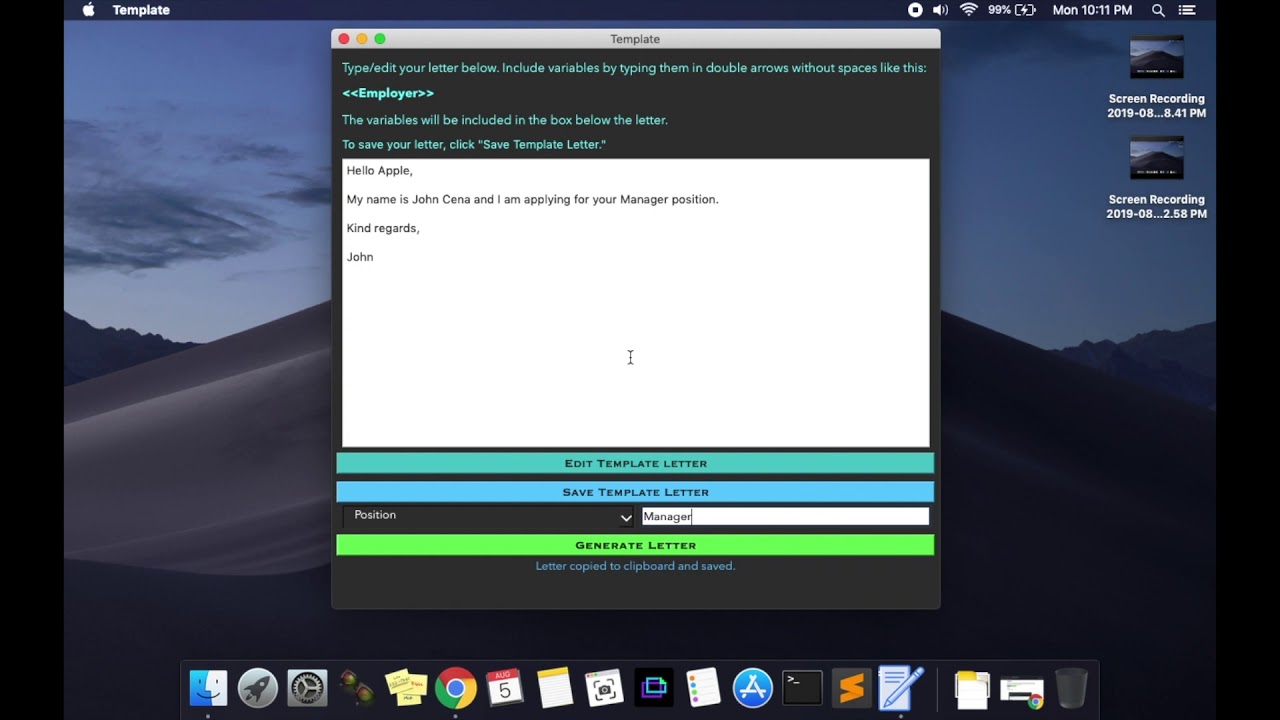Open Screen Recording 2019-08...8.41 PM file
The width and height of the screenshot is (1280, 720).
click(x=1156, y=80)
